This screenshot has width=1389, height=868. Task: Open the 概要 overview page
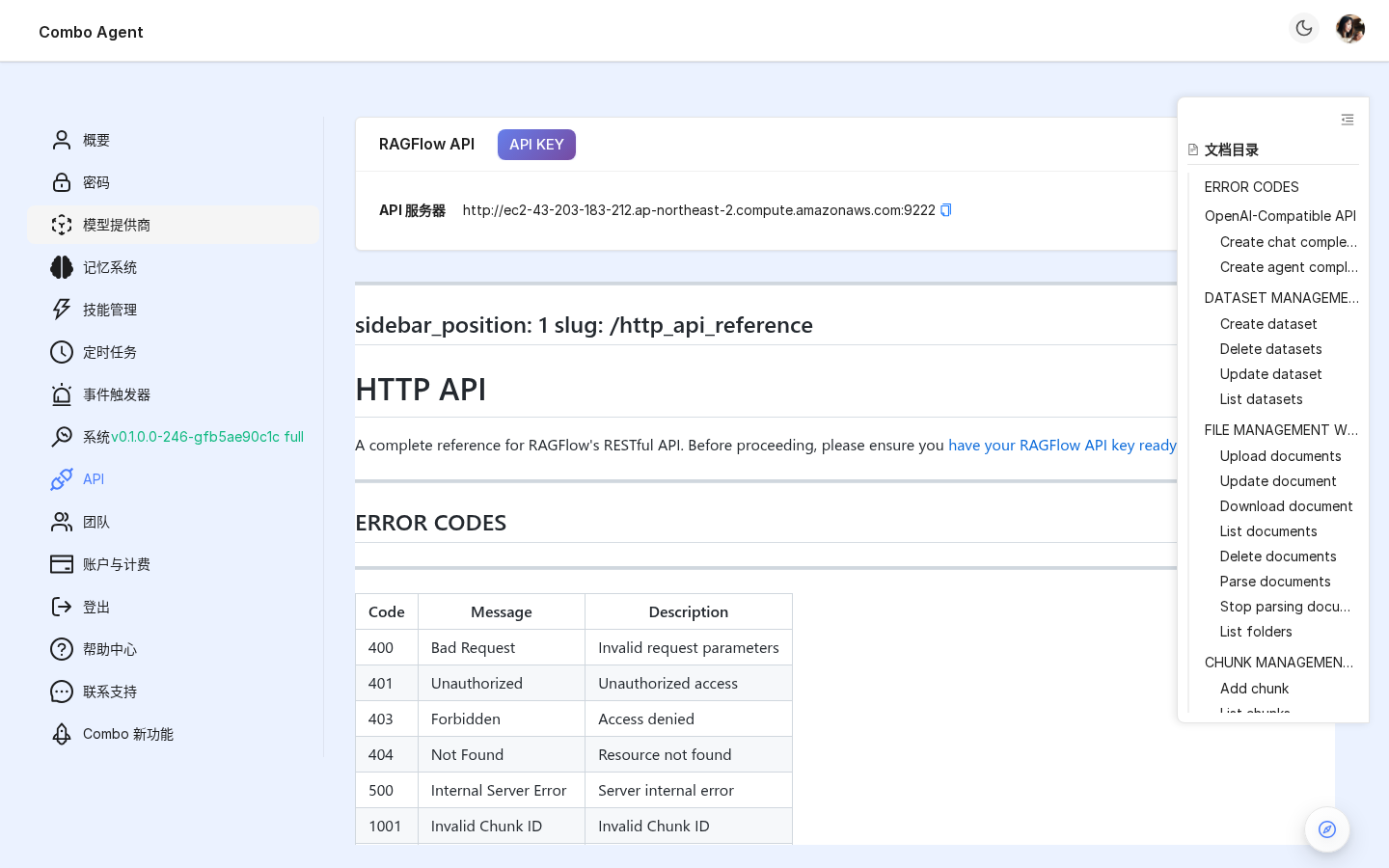(174, 140)
